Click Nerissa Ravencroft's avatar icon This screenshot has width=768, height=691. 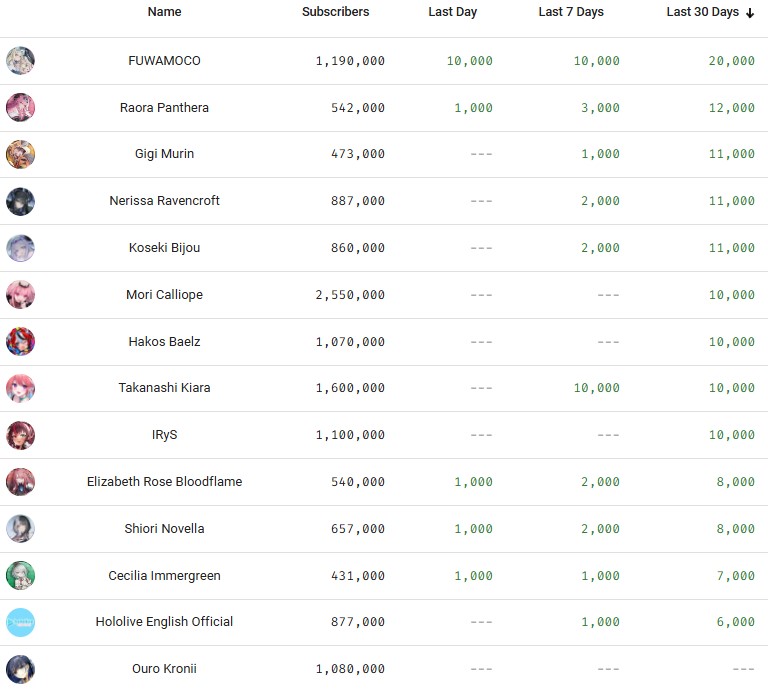pos(20,201)
